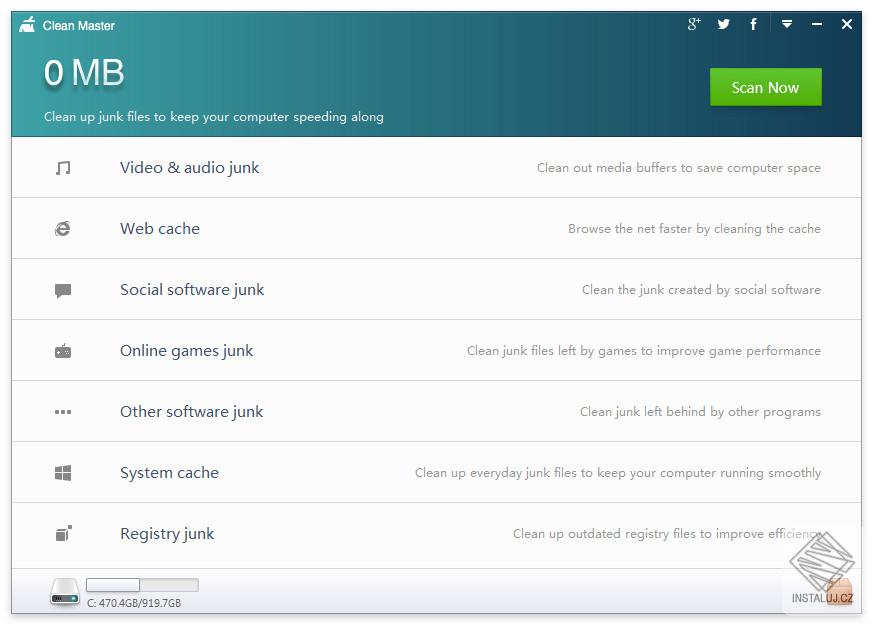Click the Clean Master broom logo icon

27,25
